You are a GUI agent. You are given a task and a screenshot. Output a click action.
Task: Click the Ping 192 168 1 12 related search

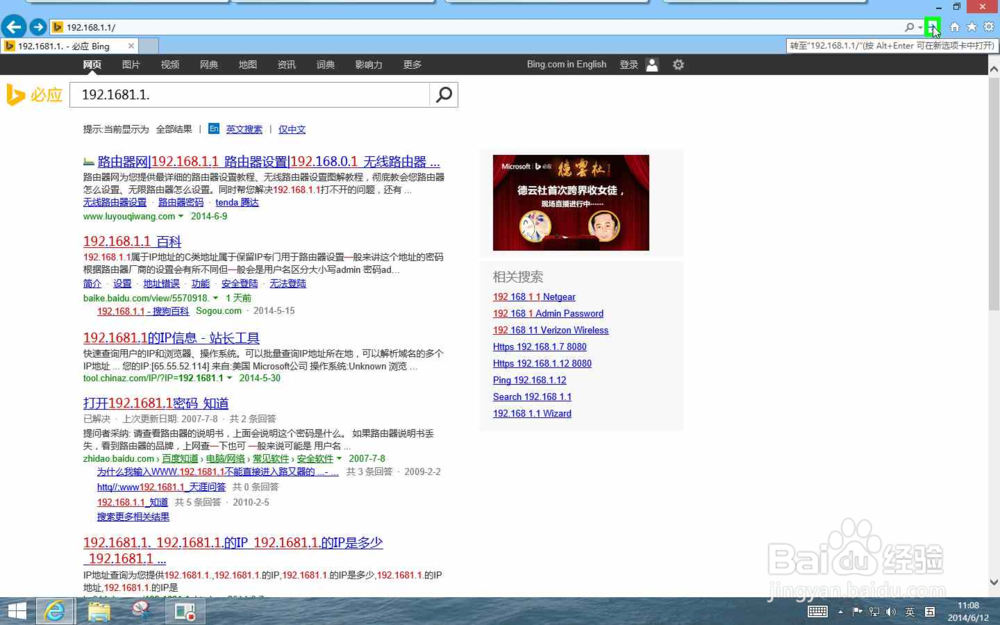529,380
